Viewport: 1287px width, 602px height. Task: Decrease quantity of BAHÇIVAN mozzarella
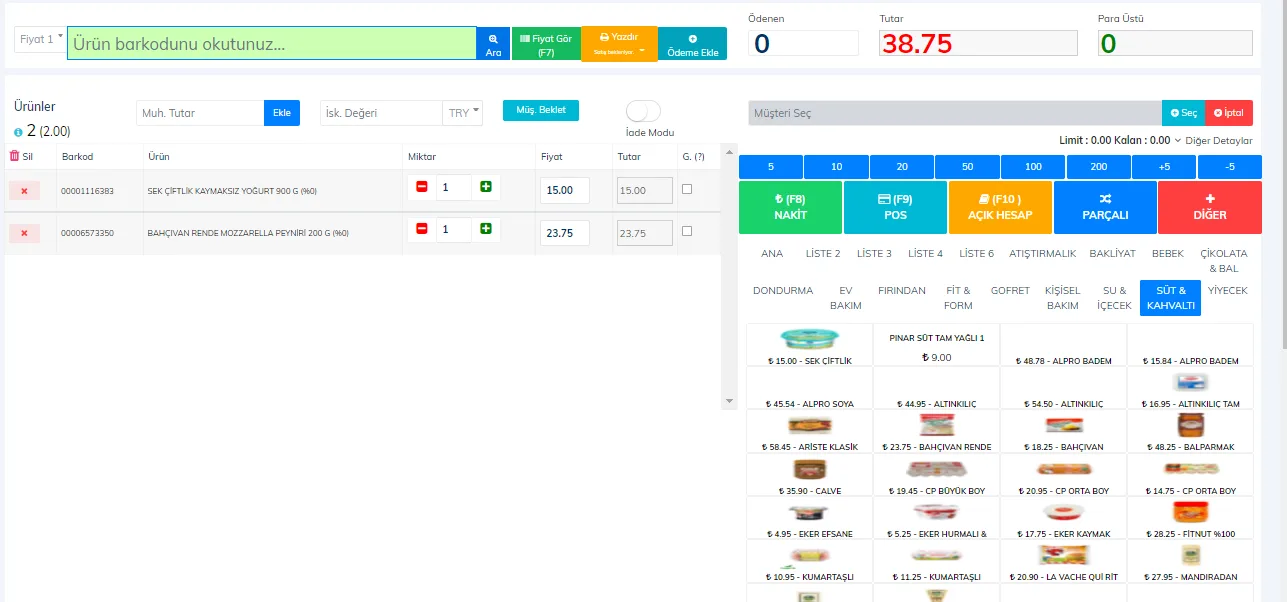[x=421, y=229]
